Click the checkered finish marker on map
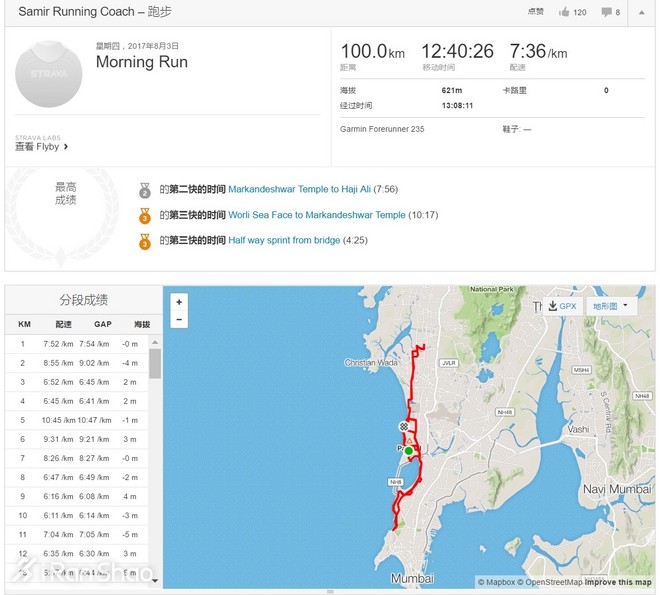Screen dimensions: 660x595 click(404, 427)
